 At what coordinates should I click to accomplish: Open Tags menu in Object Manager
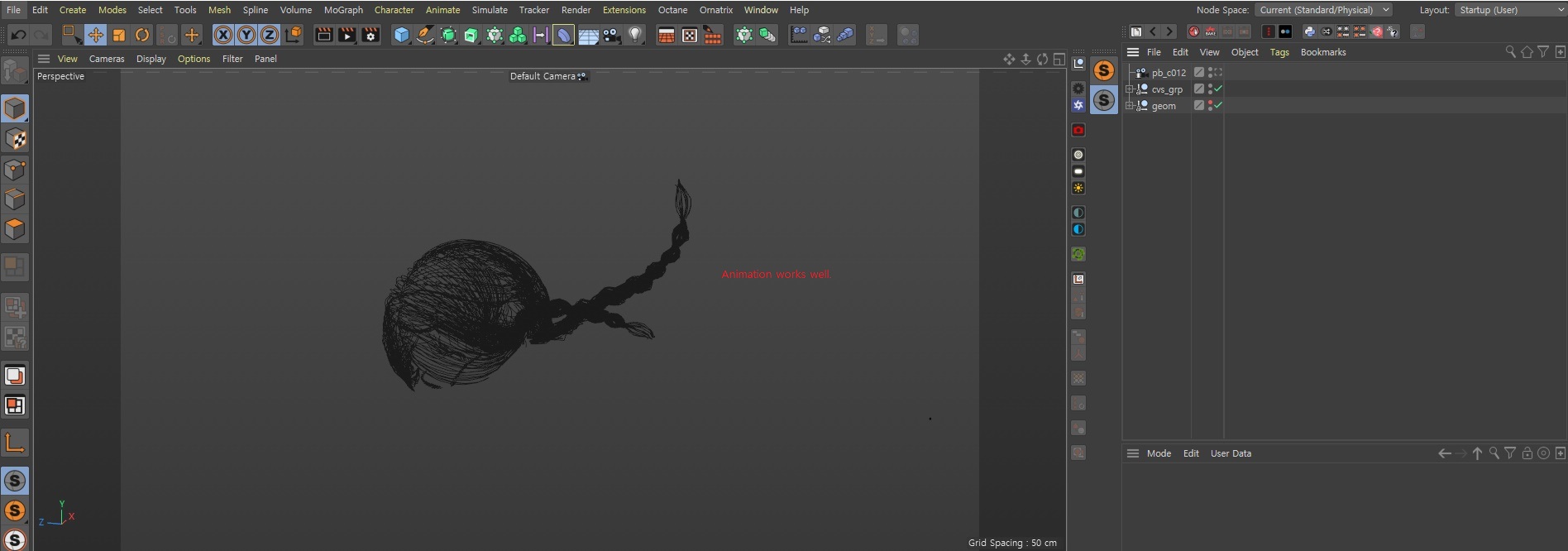(1279, 52)
